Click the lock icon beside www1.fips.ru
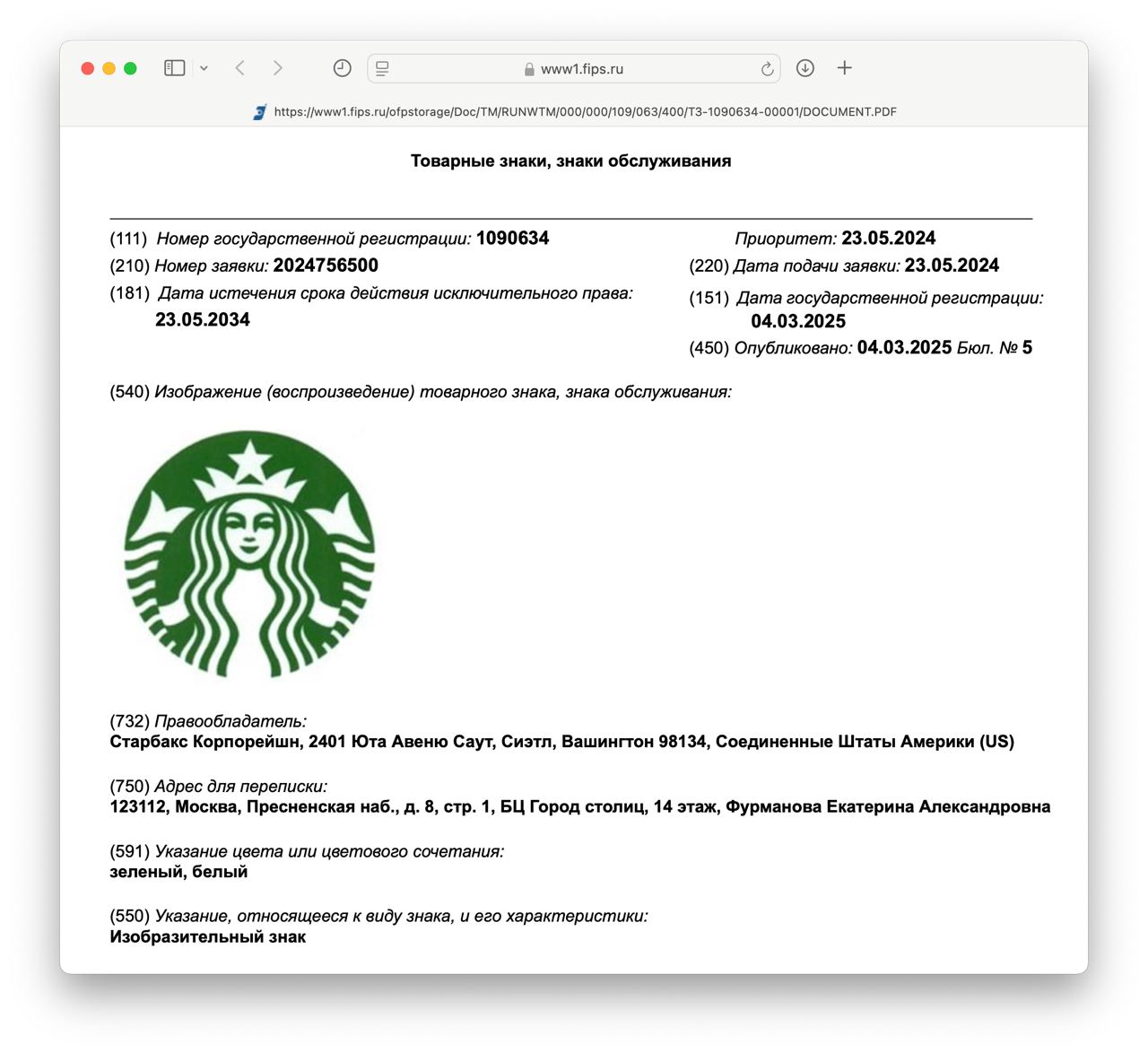The width and height of the screenshot is (1148, 1053). coord(529,69)
